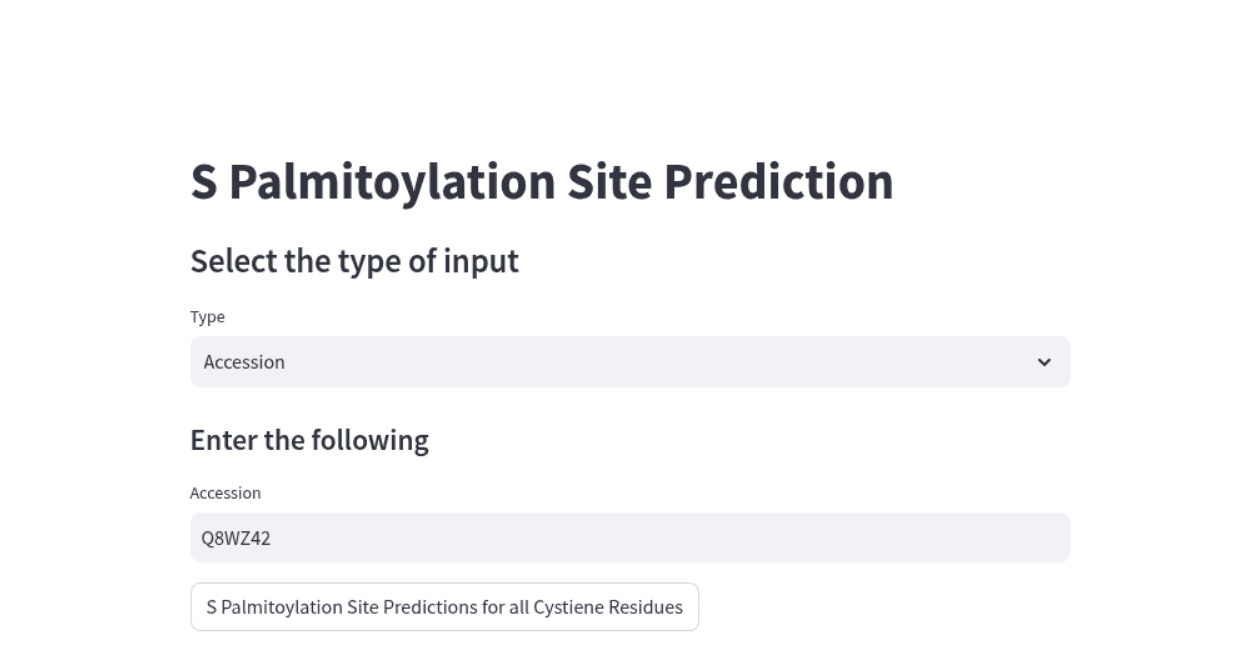Click the S Palmitoylation Site Predictions button
Image resolution: width=1257 pixels, height=672 pixels.
click(x=444, y=606)
